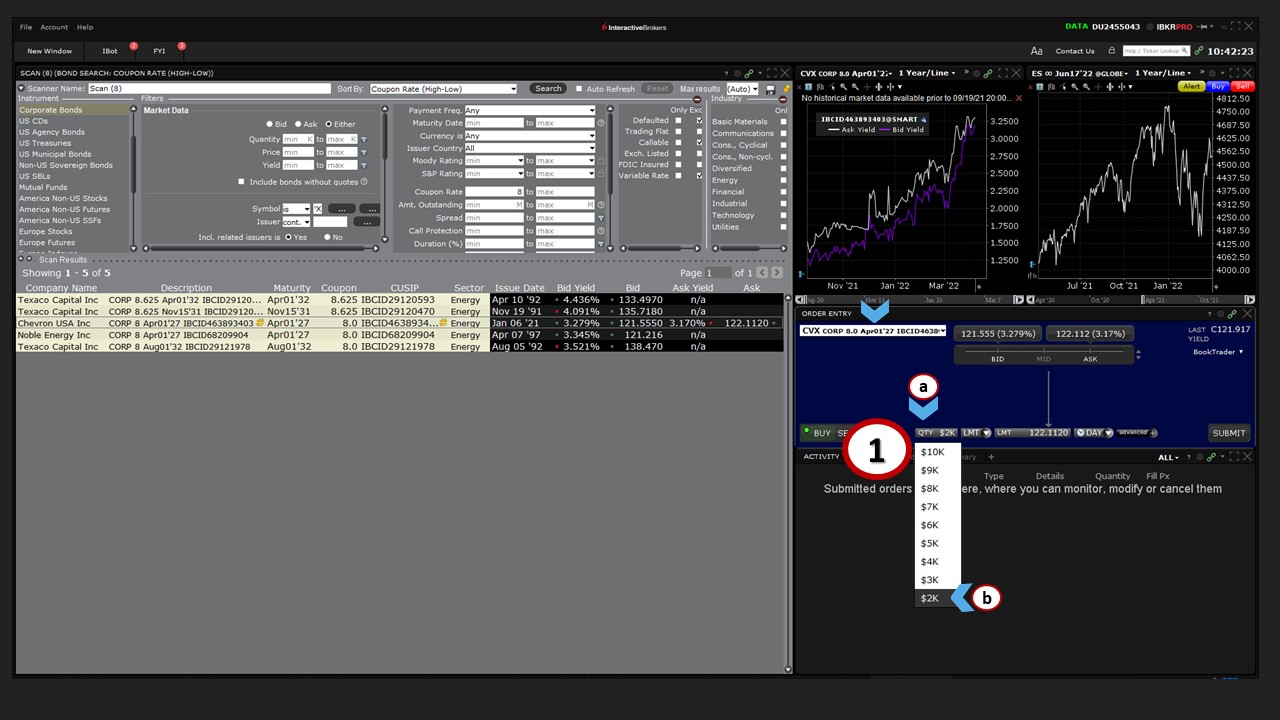Open the DAY time-in-force dropdown
This screenshot has height=720, width=1280.
(1093, 433)
